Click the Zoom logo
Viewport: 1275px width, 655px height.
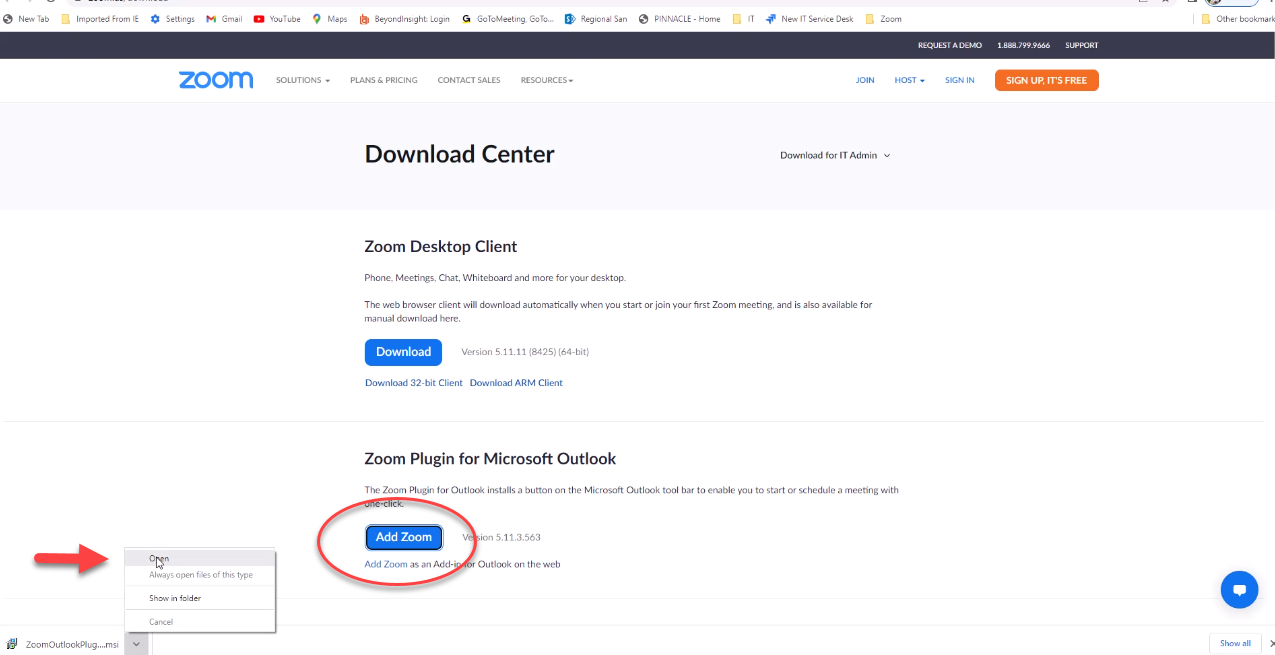[216, 80]
